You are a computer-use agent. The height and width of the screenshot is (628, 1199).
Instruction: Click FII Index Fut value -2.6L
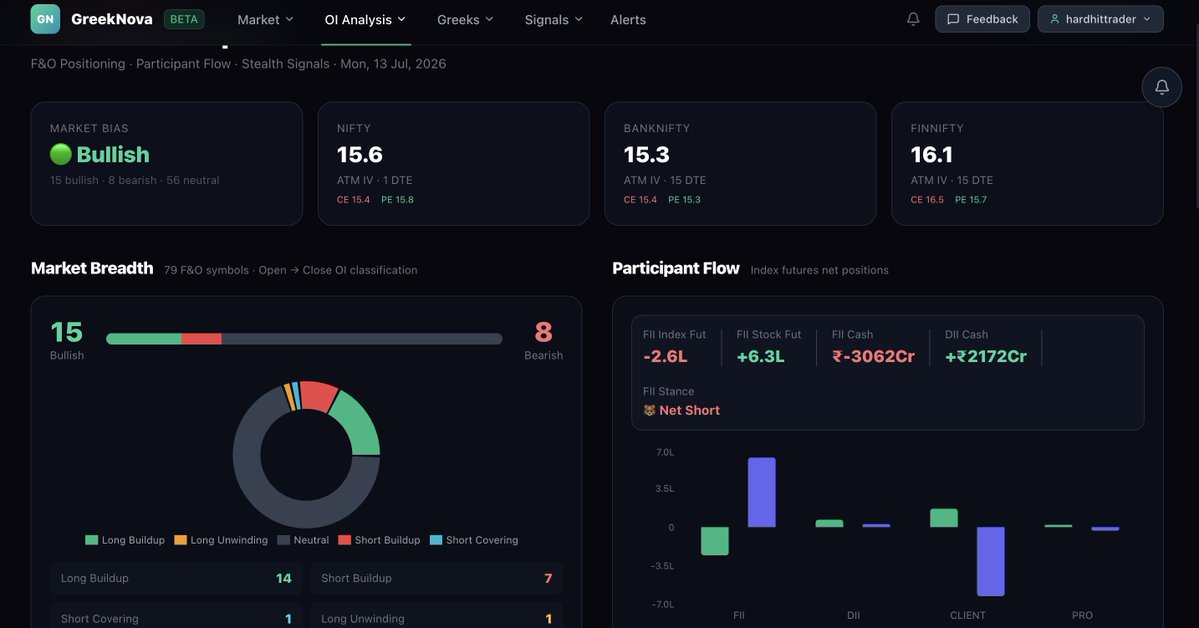click(x=665, y=356)
